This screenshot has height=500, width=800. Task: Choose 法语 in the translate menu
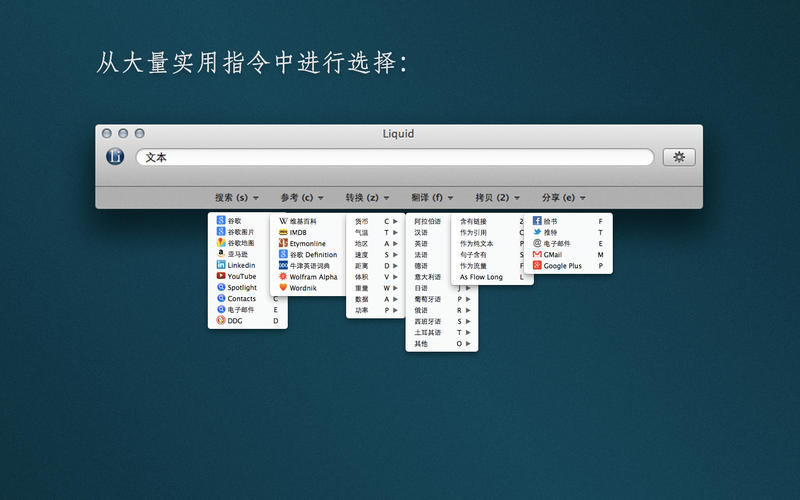pyautogui.click(x=421, y=255)
